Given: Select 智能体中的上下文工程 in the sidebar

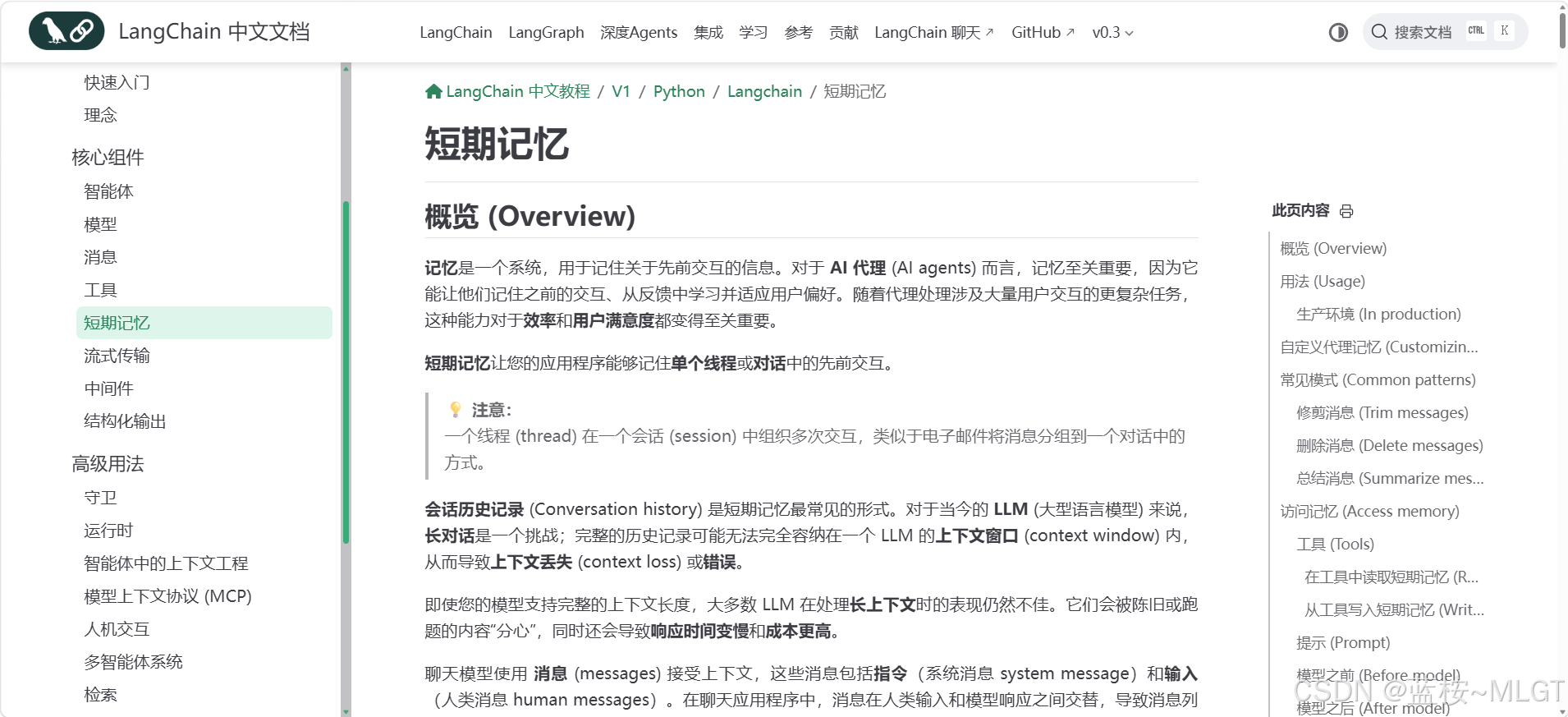Looking at the screenshot, I should pyautogui.click(x=166, y=563).
